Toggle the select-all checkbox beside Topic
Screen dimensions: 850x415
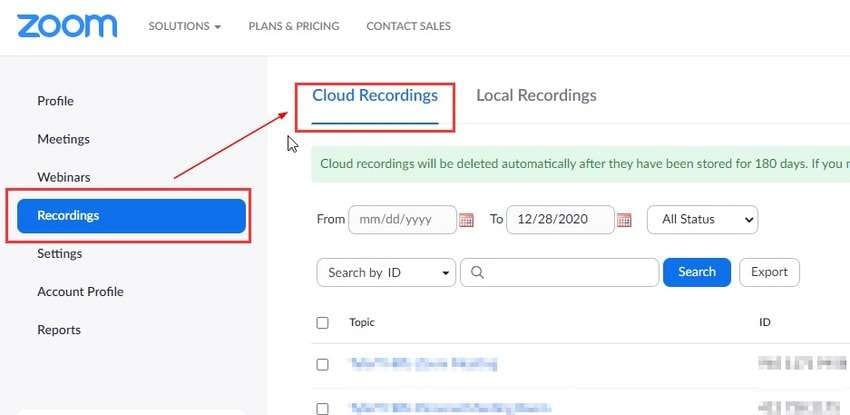click(323, 323)
